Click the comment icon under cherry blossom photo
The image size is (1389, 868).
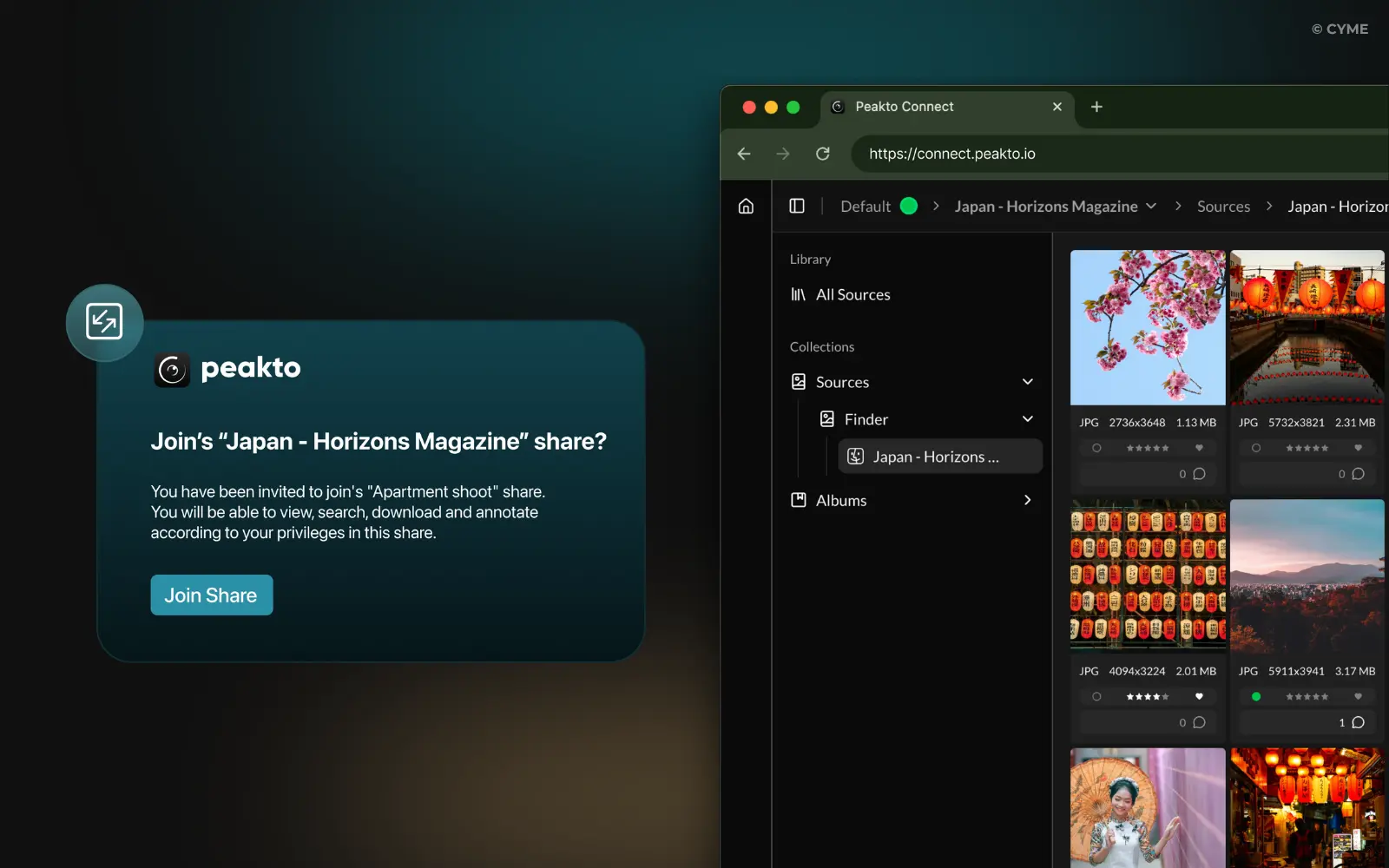pyautogui.click(x=1199, y=474)
